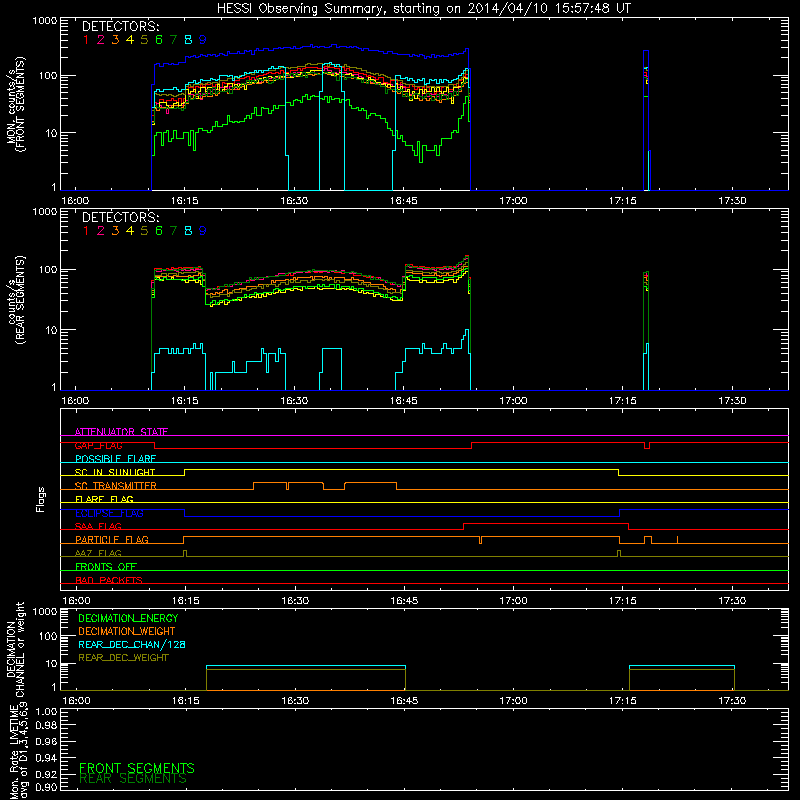Click 16:30 tick label on front segments plot
The image size is (800, 800).
click(294, 201)
